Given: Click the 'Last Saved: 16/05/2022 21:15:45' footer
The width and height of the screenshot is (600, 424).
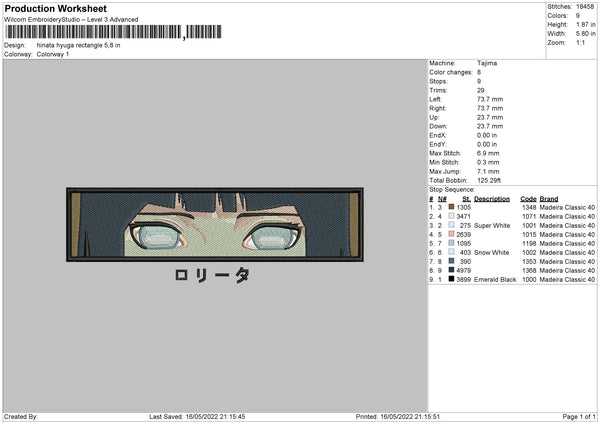Looking at the screenshot, I should [197, 417].
